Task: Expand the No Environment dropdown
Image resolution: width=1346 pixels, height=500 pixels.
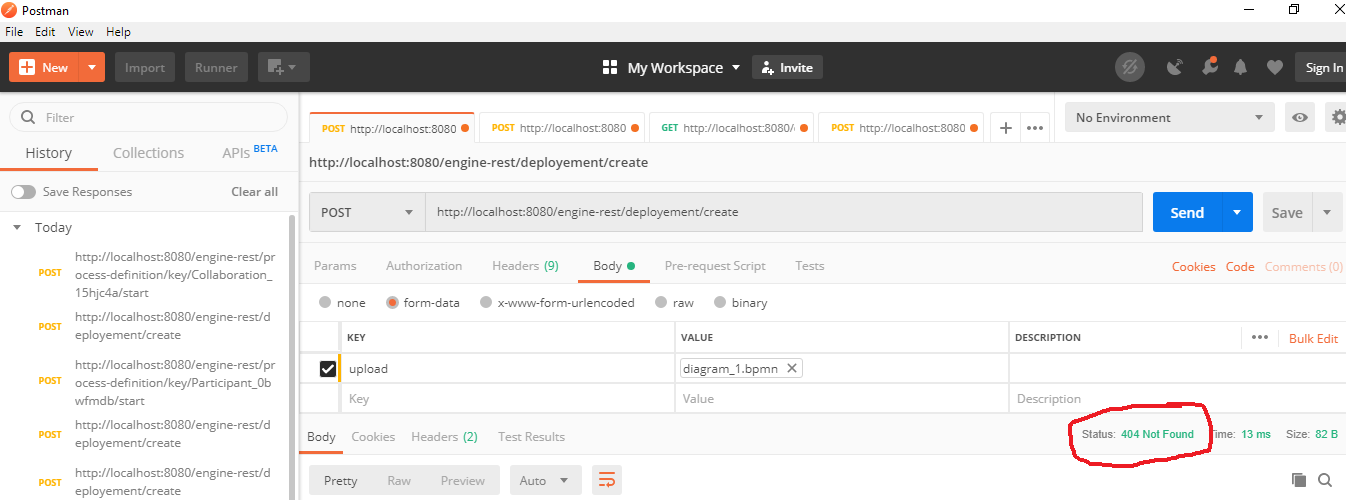Action: tap(1169, 117)
